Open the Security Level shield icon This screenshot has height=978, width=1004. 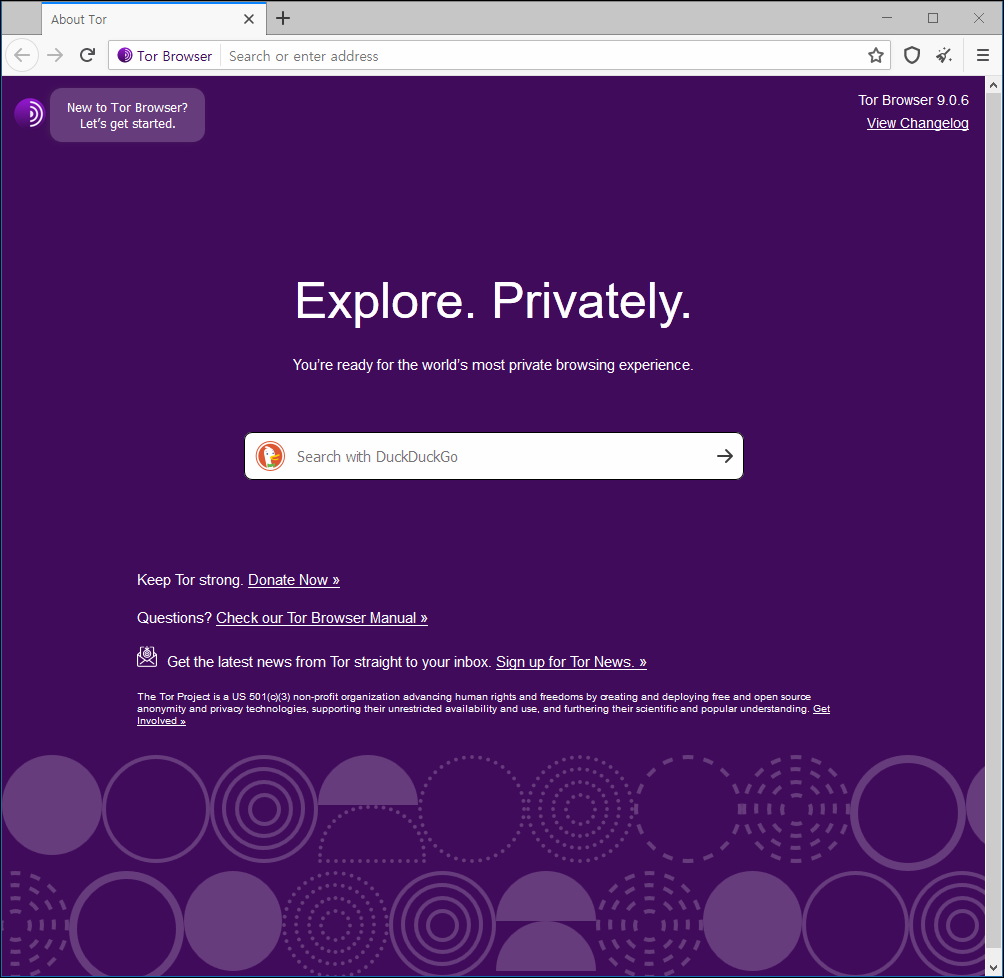coord(912,56)
